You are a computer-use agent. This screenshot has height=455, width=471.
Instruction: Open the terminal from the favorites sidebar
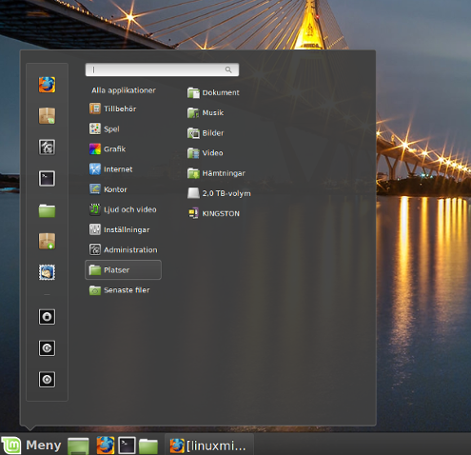coord(47,178)
